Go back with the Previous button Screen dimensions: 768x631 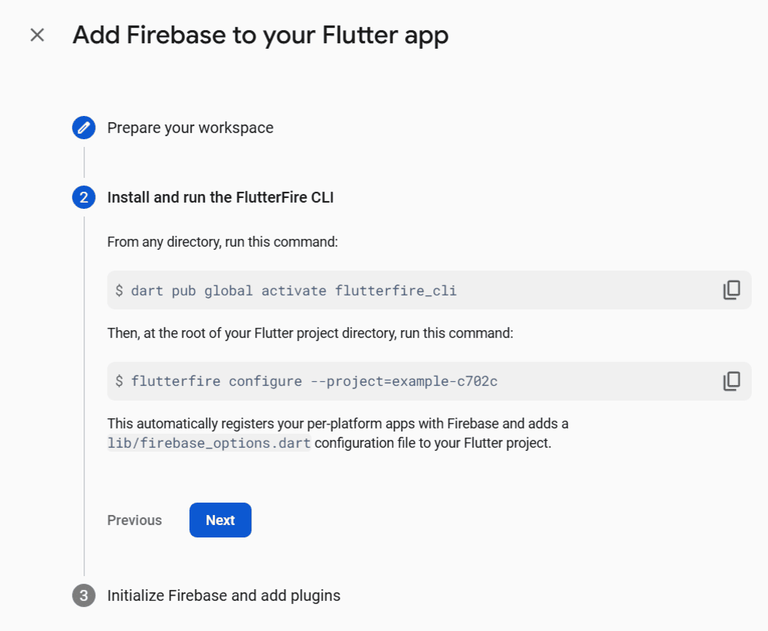(134, 520)
